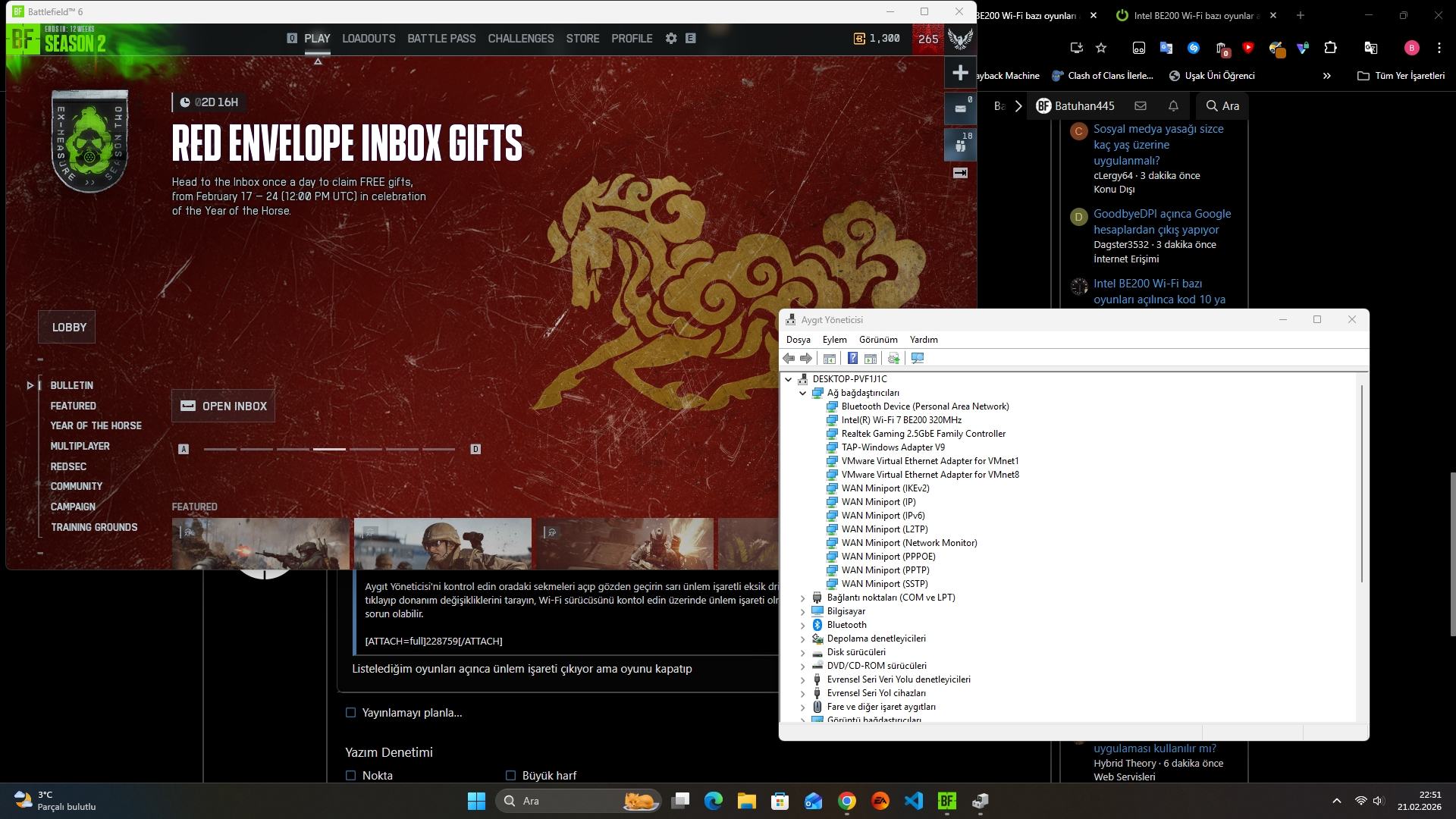1456x819 pixels.
Task: Tick the Büyük harf checkbox
Action: 510,776
